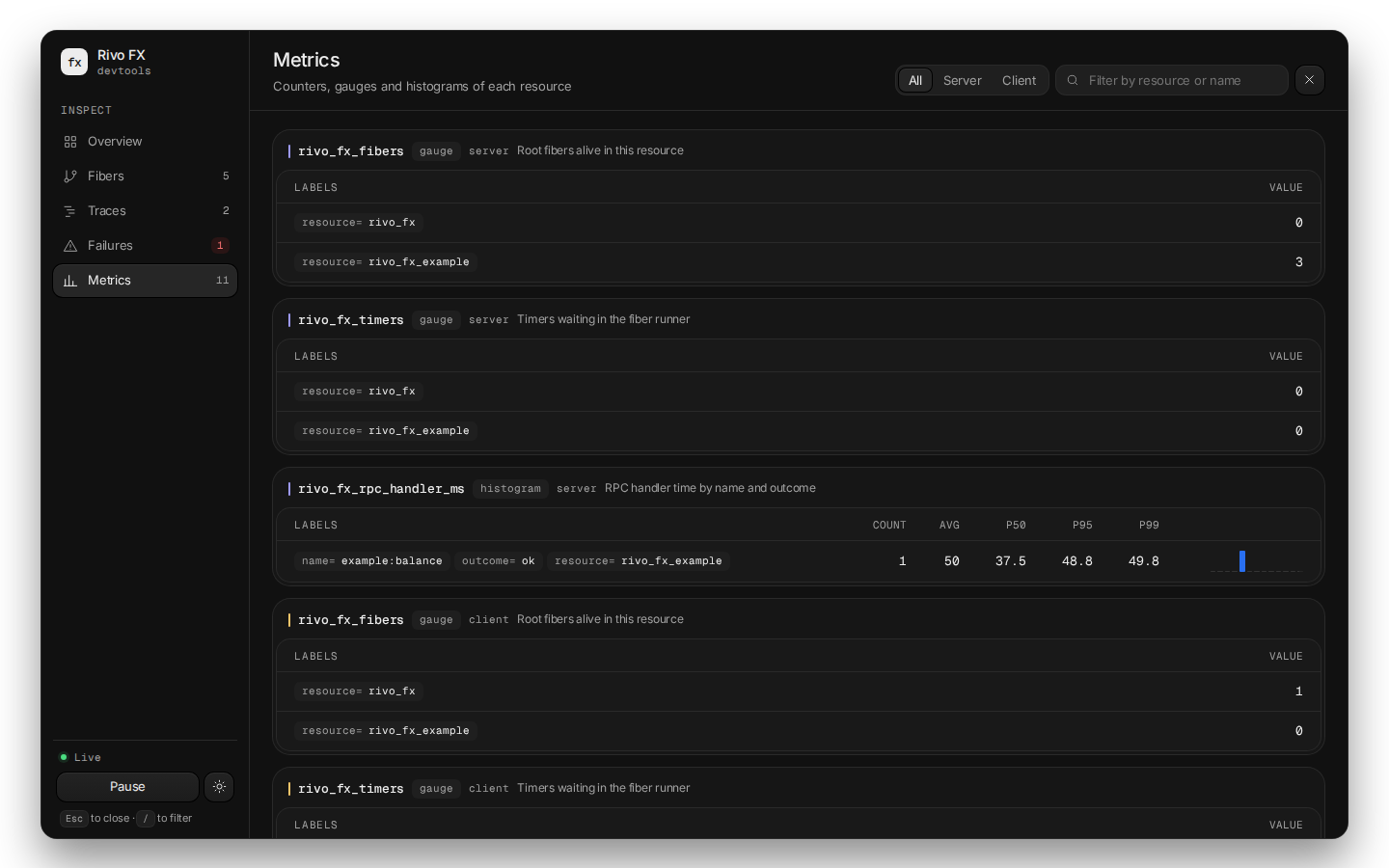Click the client rivo_fx_timers metric title
The height and width of the screenshot is (868, 1389).
351,789
